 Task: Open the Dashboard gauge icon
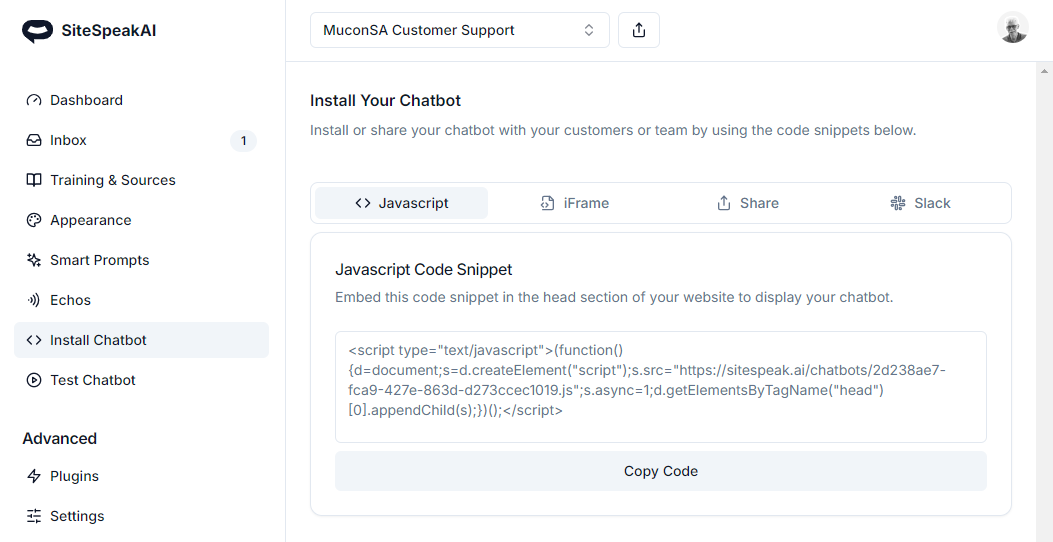coord(34,100)
